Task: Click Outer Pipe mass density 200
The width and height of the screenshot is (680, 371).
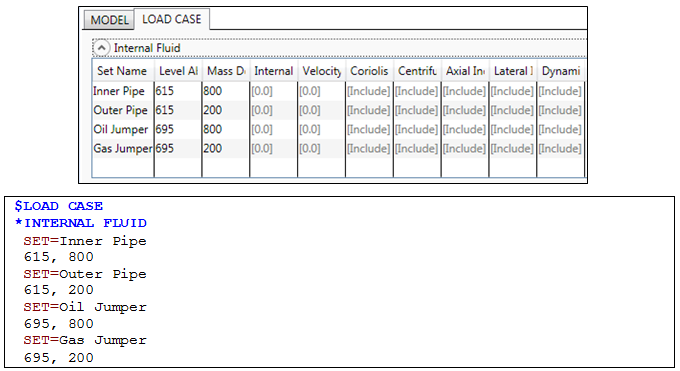Action: 226,110
